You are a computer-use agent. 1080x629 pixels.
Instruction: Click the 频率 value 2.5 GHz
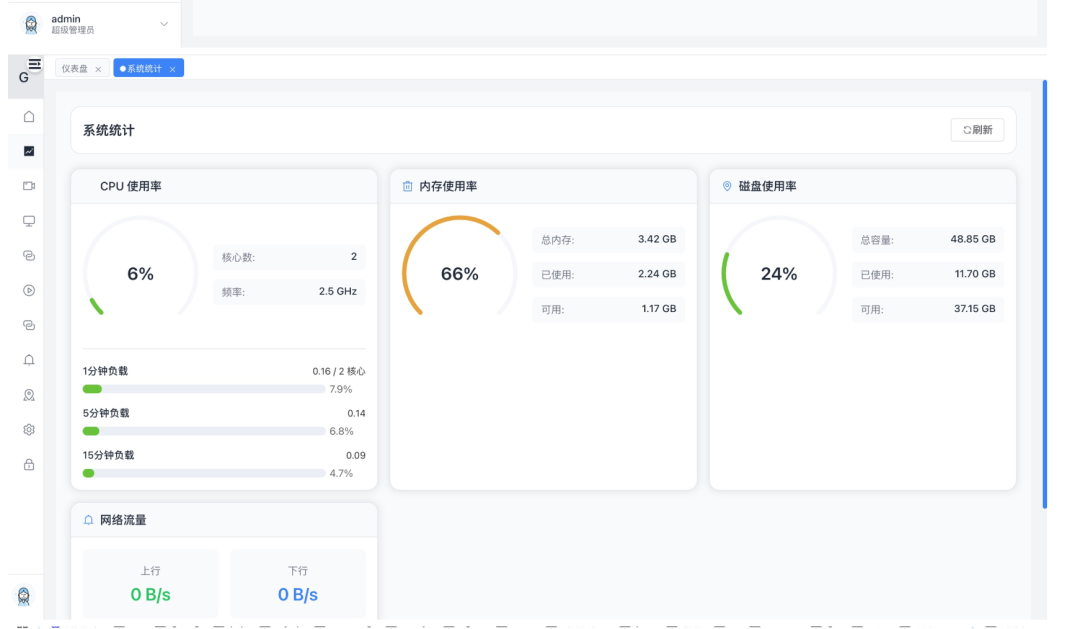point(338,291)
